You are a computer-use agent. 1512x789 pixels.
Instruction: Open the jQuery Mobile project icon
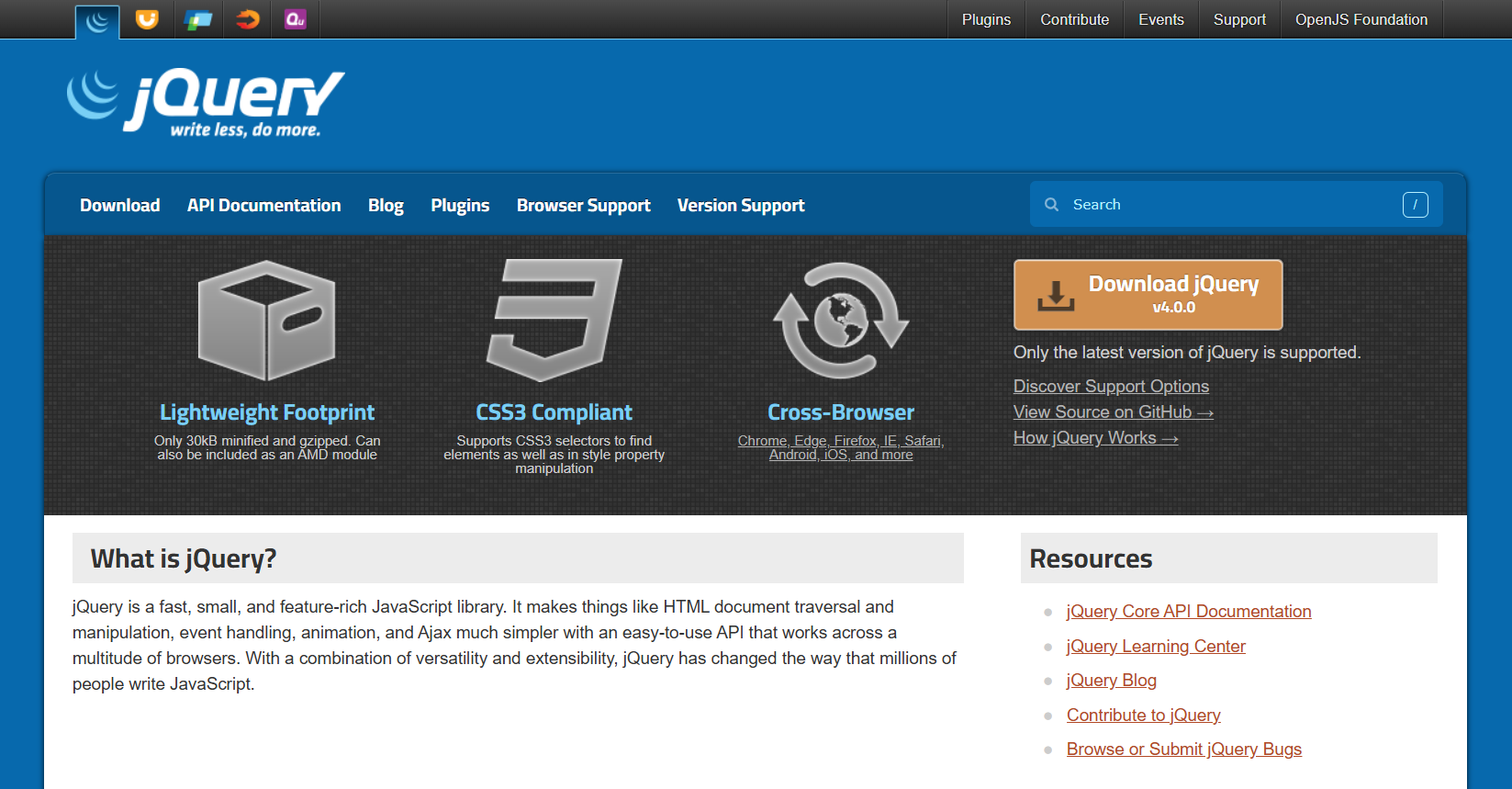(x=197, y=19)
